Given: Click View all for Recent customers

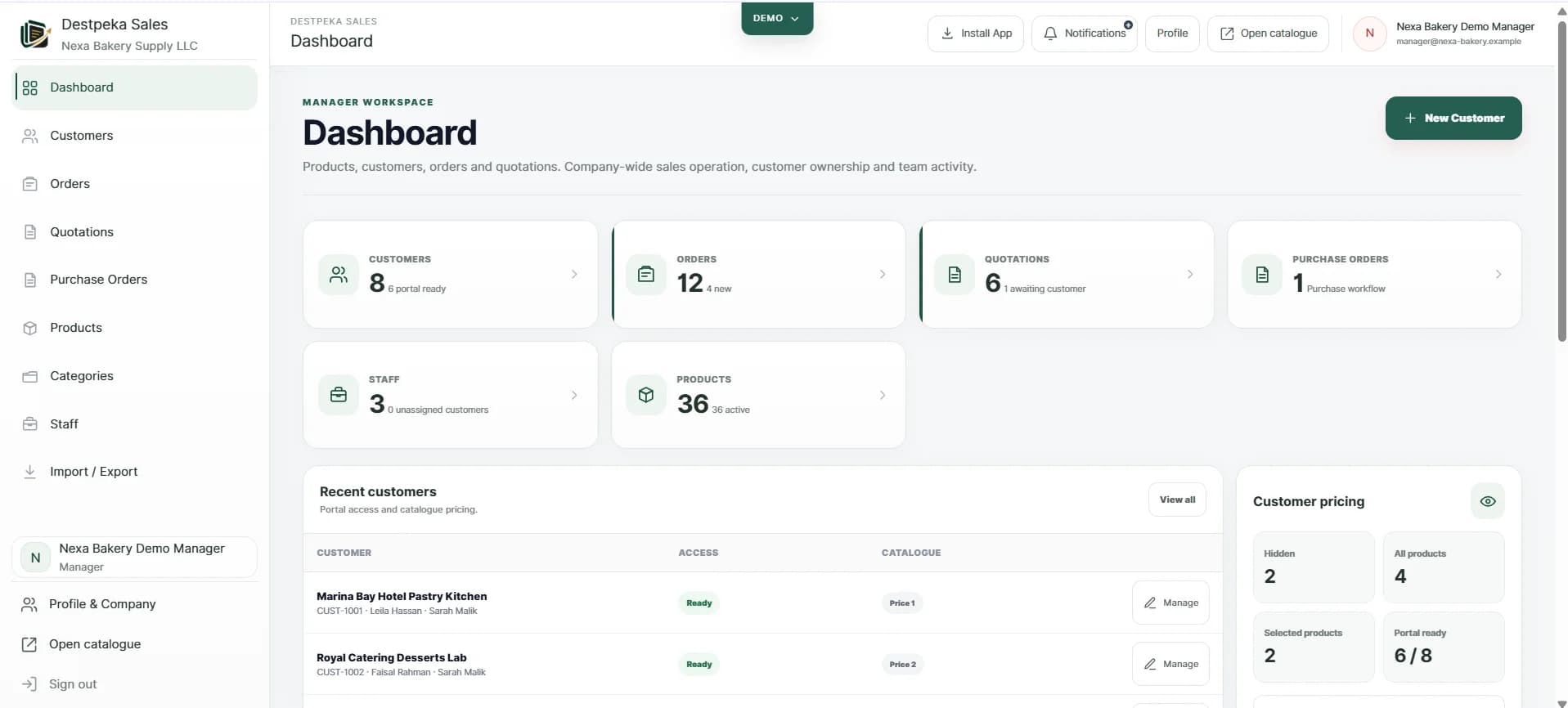Looking at the screenshot, I should (1177, 500).
